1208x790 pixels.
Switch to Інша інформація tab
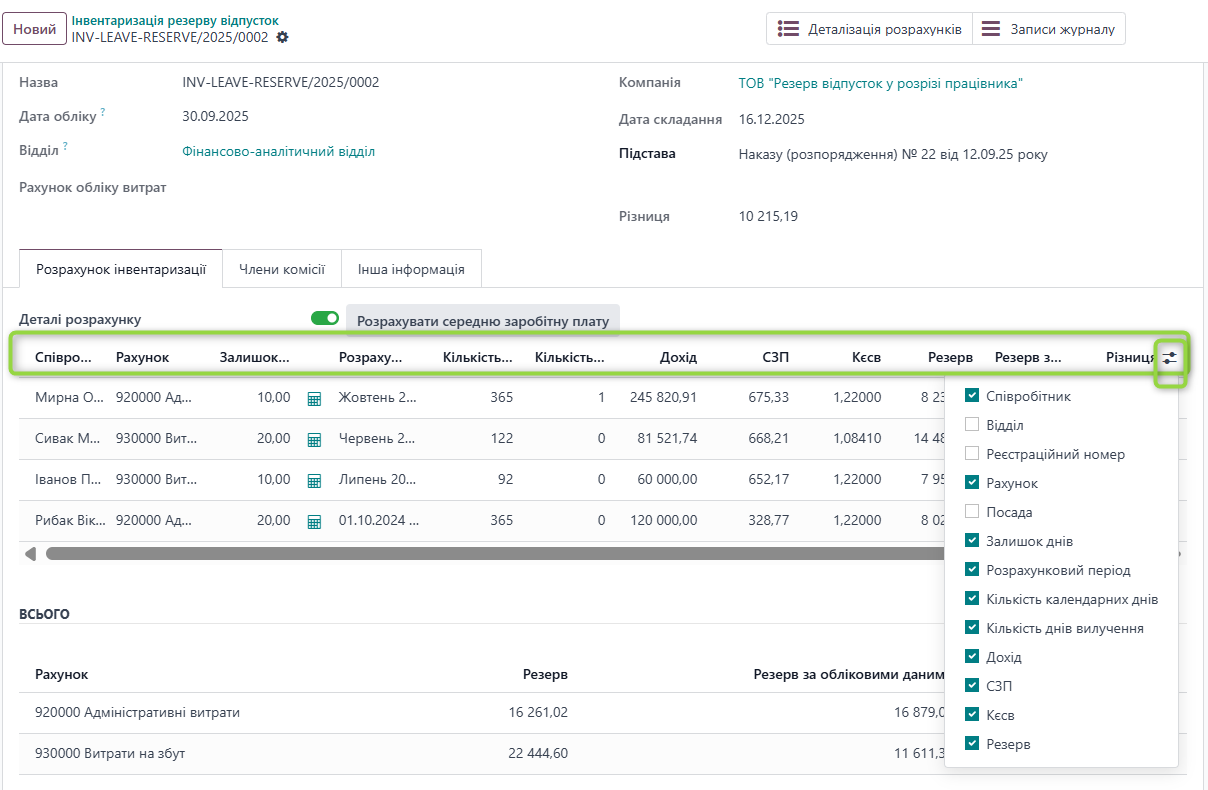tap(411, 269)
